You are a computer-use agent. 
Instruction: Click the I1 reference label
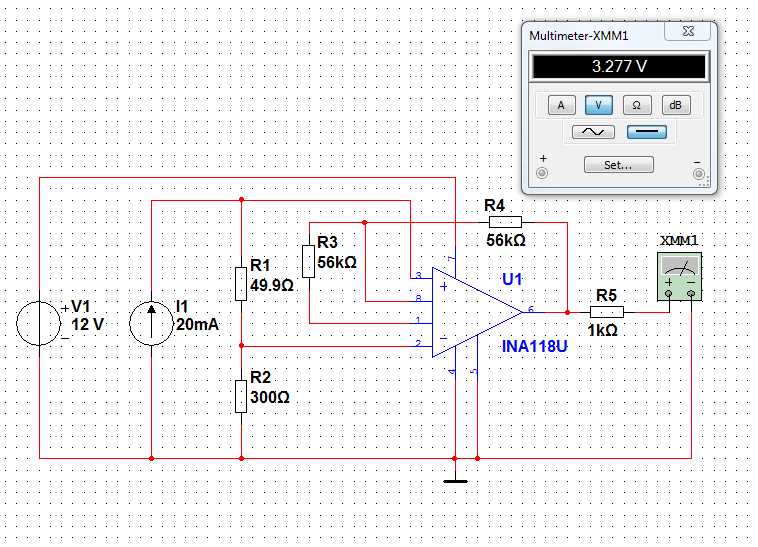(182, 306)
